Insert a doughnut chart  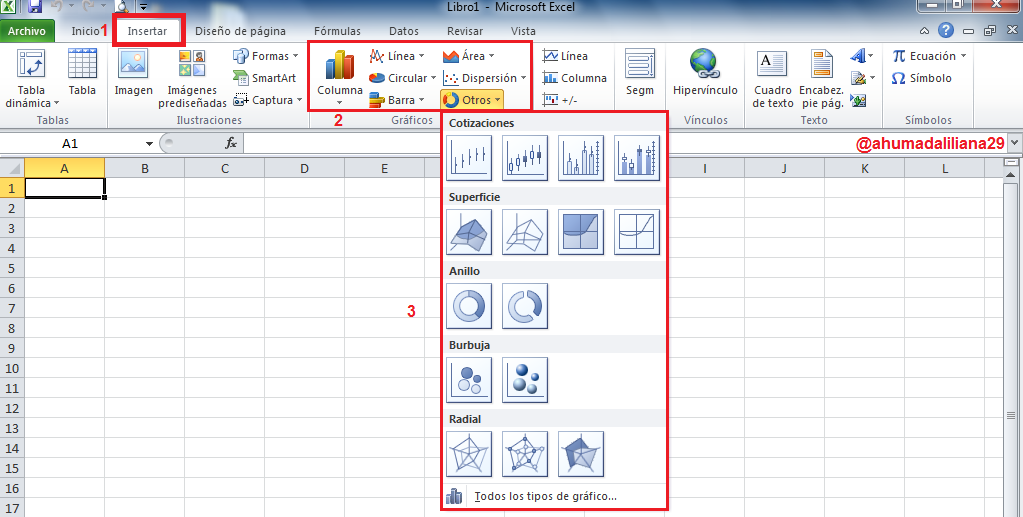(469, 306)
